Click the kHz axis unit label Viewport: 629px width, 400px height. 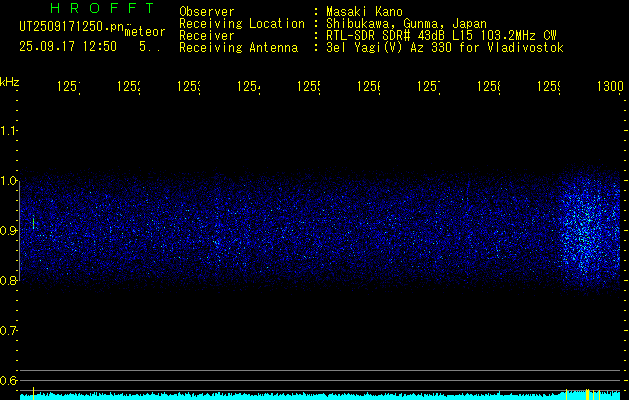(10, 81)
